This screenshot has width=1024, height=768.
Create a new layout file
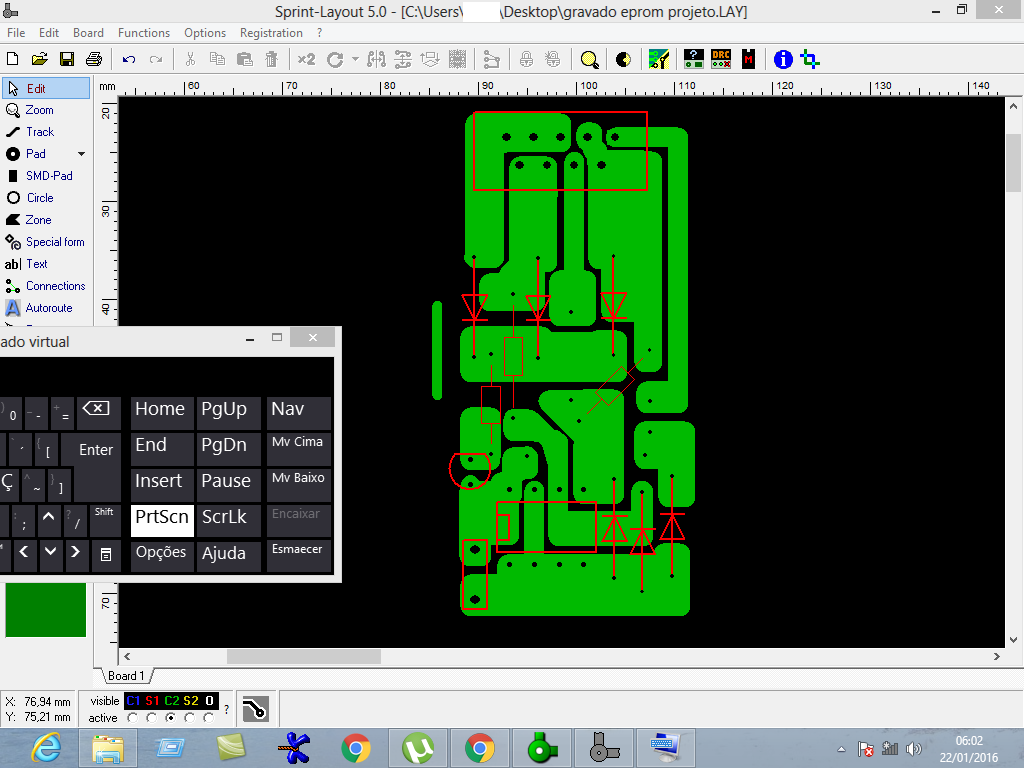[x=12, y=59]
